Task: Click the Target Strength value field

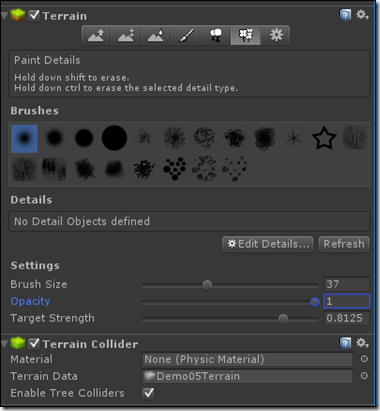Action: pyautogui.click(x=347, y=318)
